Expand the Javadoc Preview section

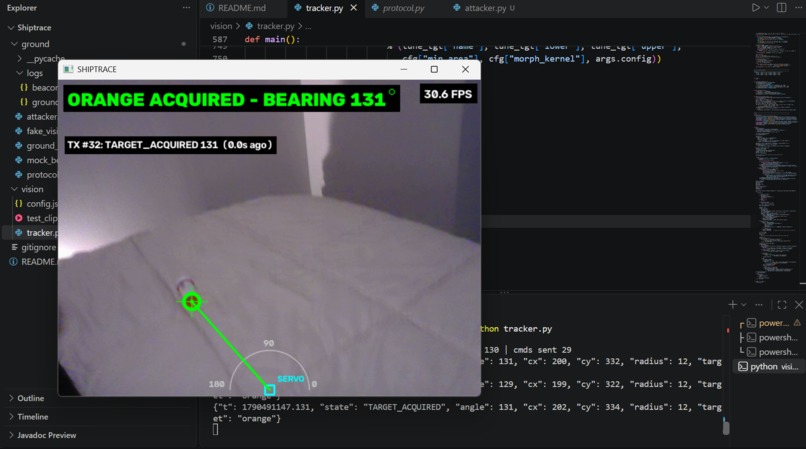click(x=46, y=435)
